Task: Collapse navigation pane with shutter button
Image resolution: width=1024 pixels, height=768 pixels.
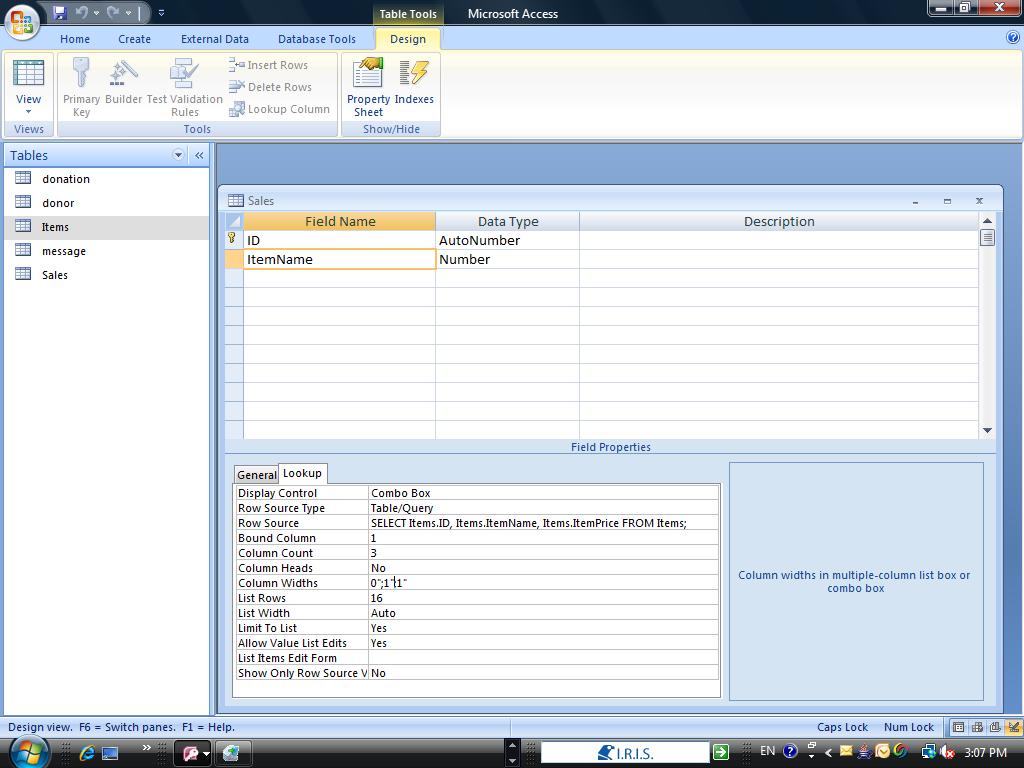Action: click(199, 155)
